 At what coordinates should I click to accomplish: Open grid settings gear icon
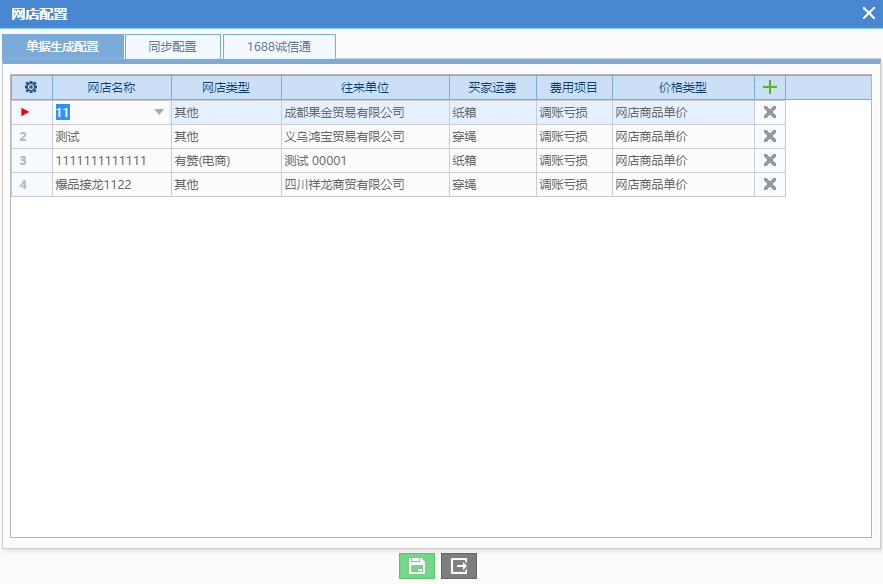(x=31, y=87)
